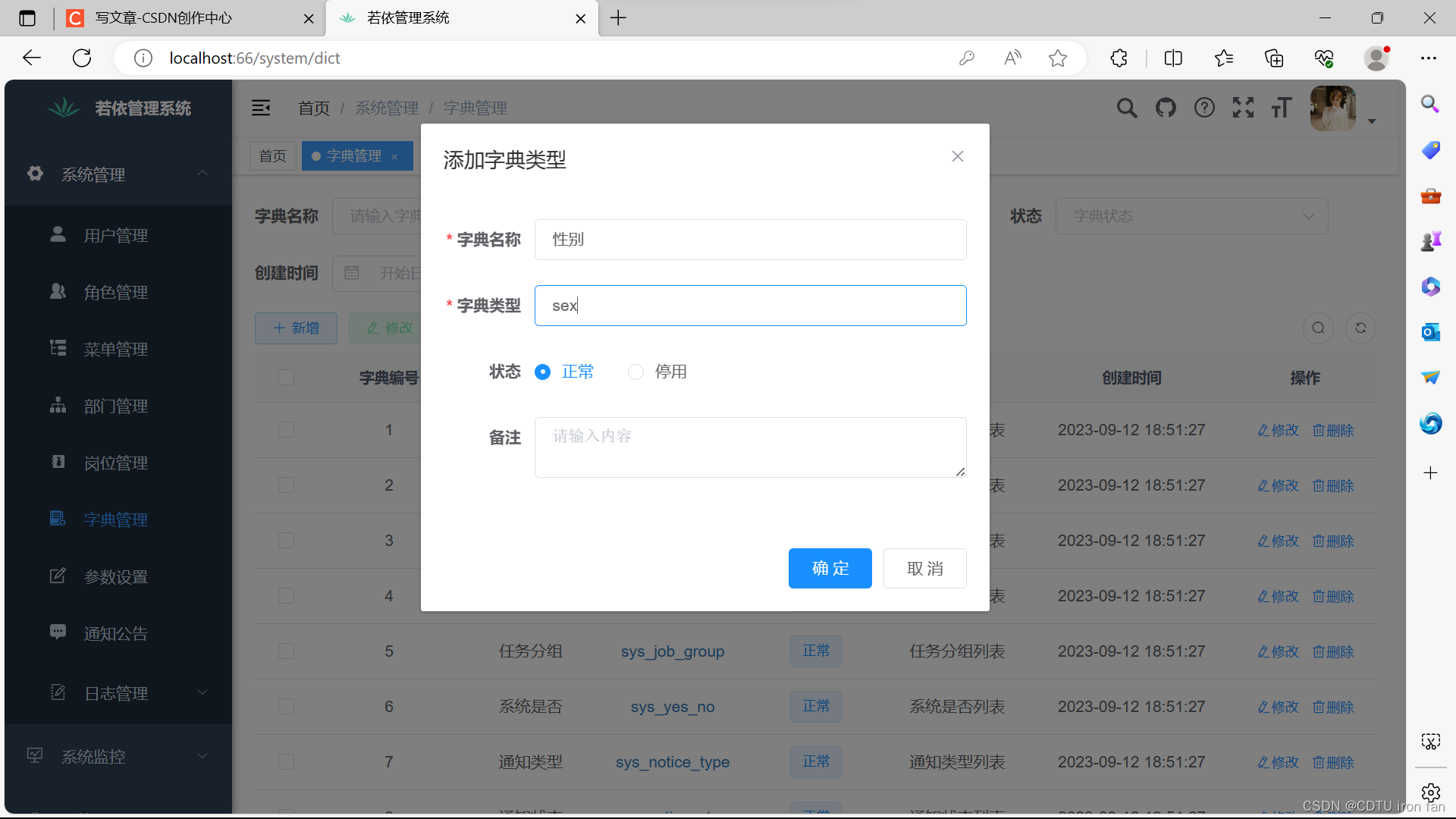Check the checkbox for row 3

click(286, 540)
